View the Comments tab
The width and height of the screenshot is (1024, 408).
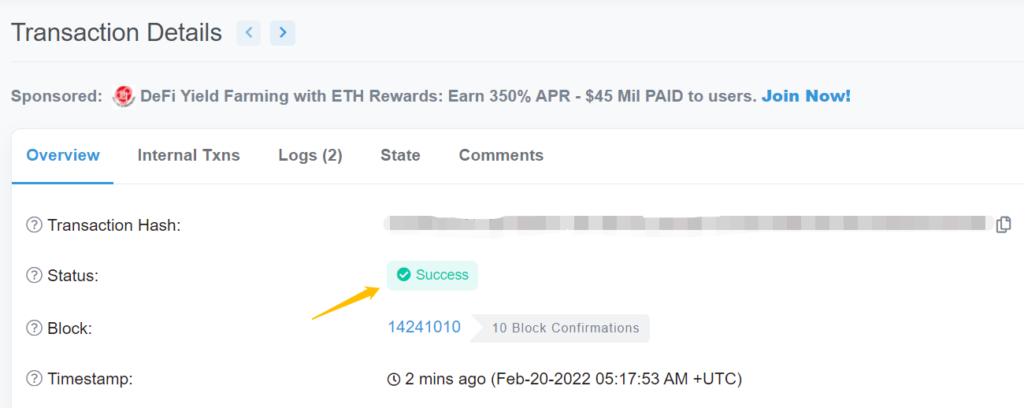coord(501,155)
